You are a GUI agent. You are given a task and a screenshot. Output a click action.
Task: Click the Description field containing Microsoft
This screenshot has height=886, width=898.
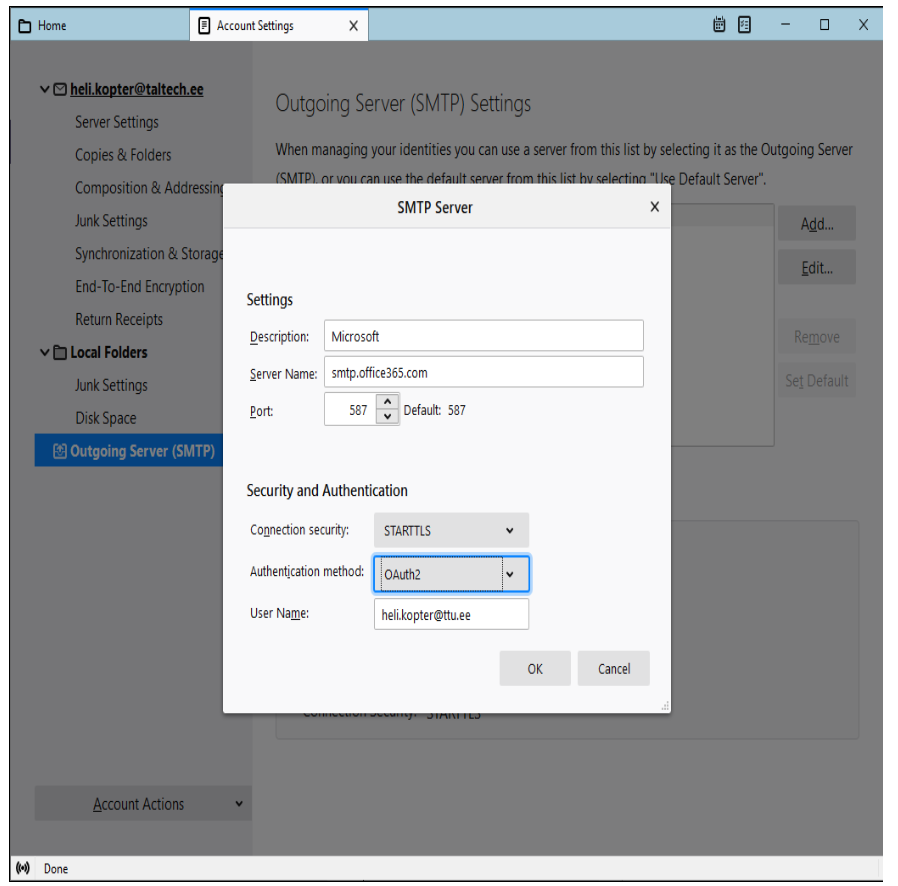484,336
